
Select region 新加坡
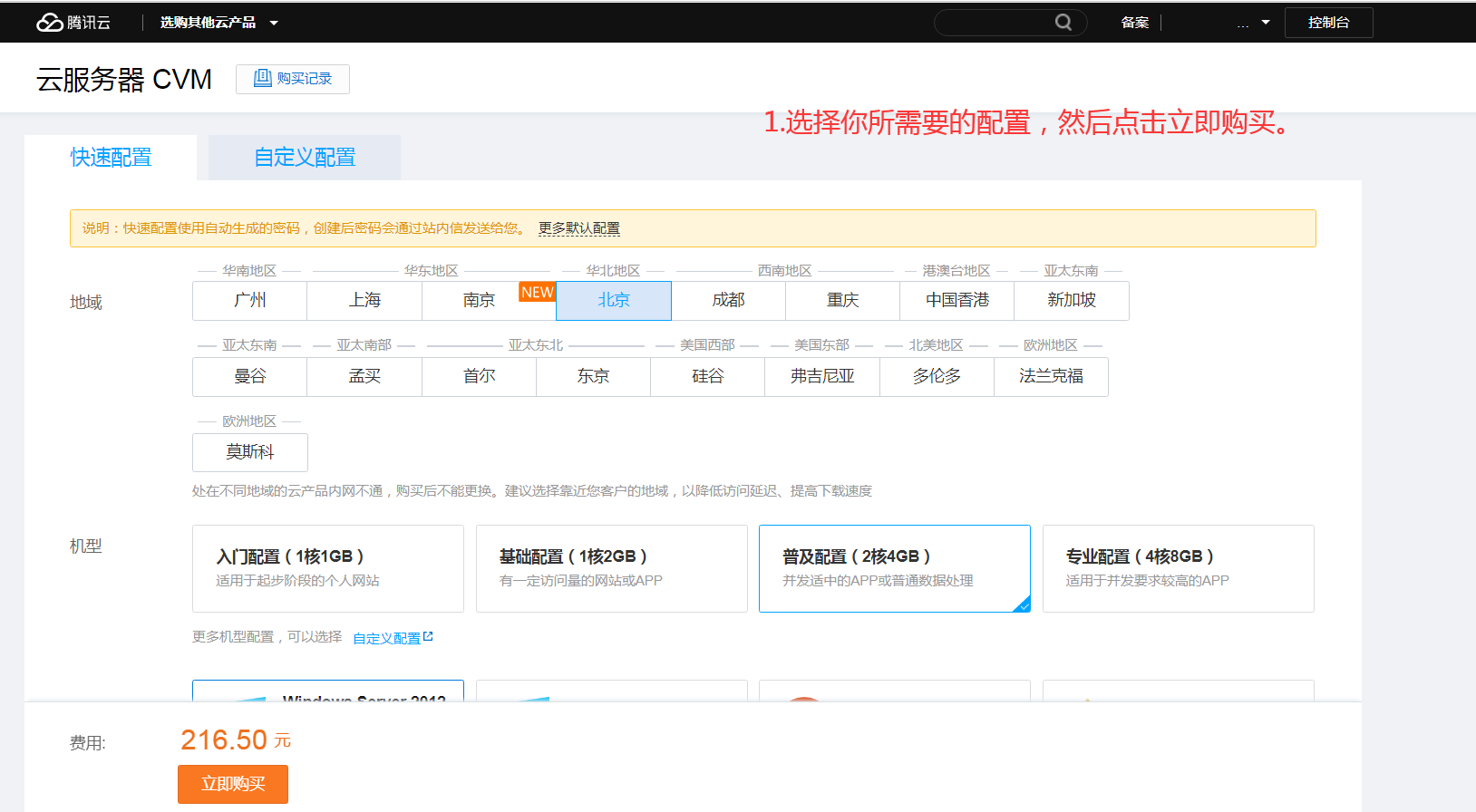pos(1072,300)
